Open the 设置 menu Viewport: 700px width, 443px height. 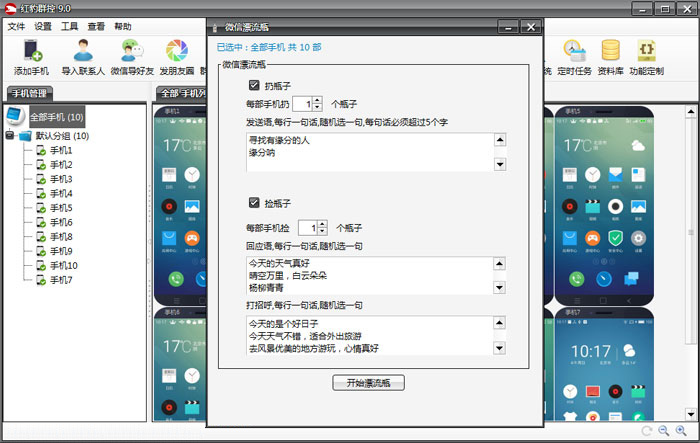43,26
